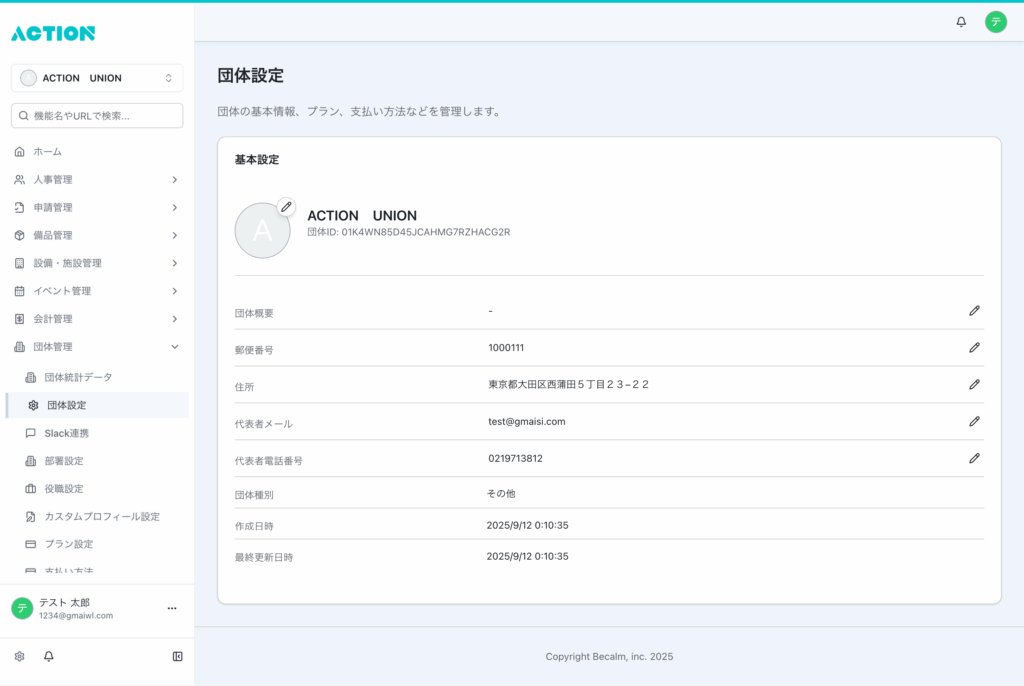Viewport: 1024px width, 686px height.
Task: Click the notification bell in top header
Action: 961,22
